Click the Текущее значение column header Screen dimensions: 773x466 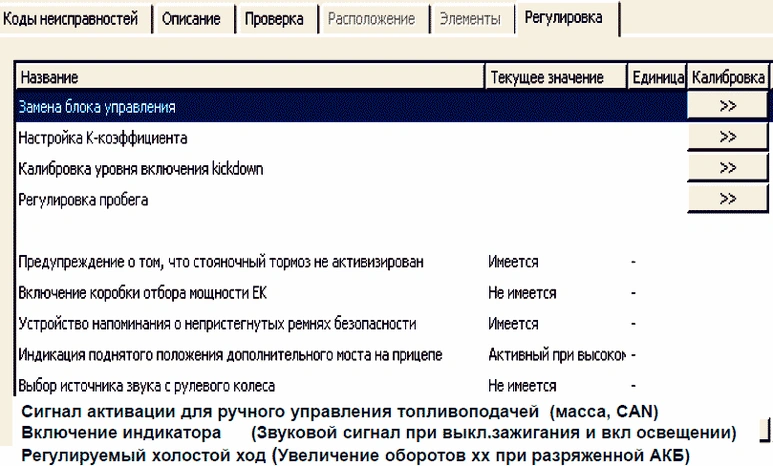point(555,77)
